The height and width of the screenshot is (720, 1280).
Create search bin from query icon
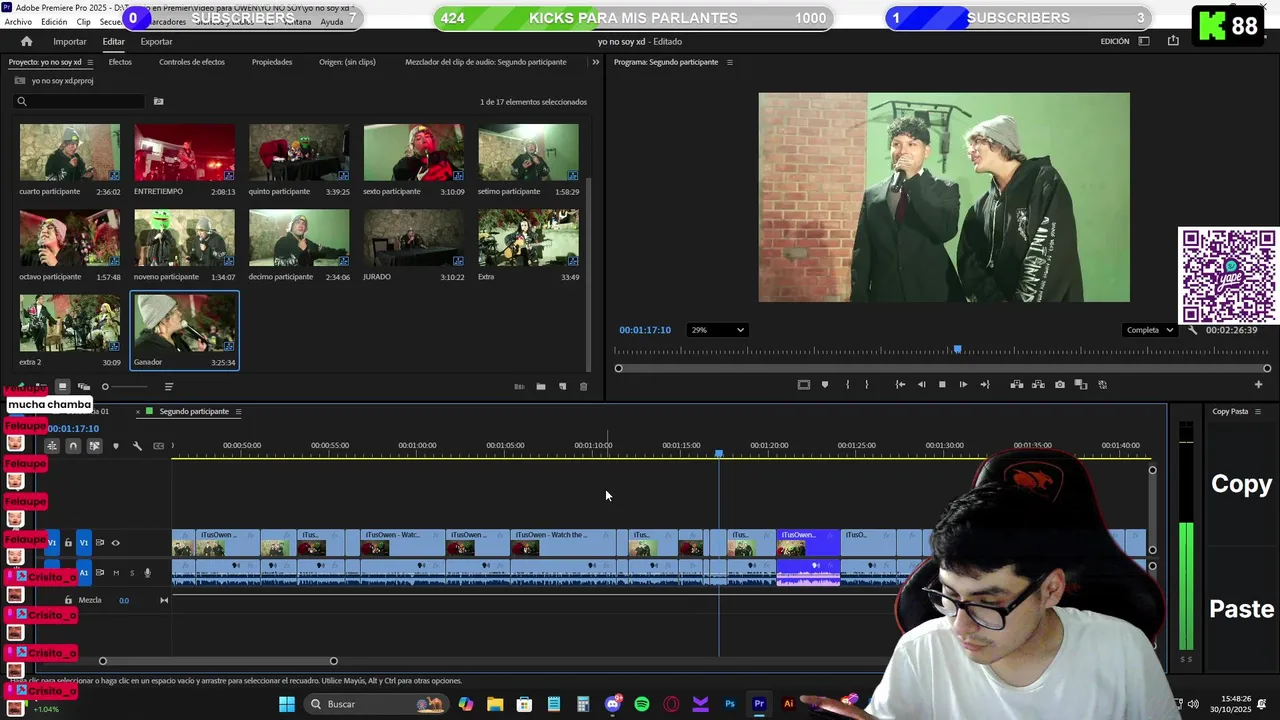158,101
